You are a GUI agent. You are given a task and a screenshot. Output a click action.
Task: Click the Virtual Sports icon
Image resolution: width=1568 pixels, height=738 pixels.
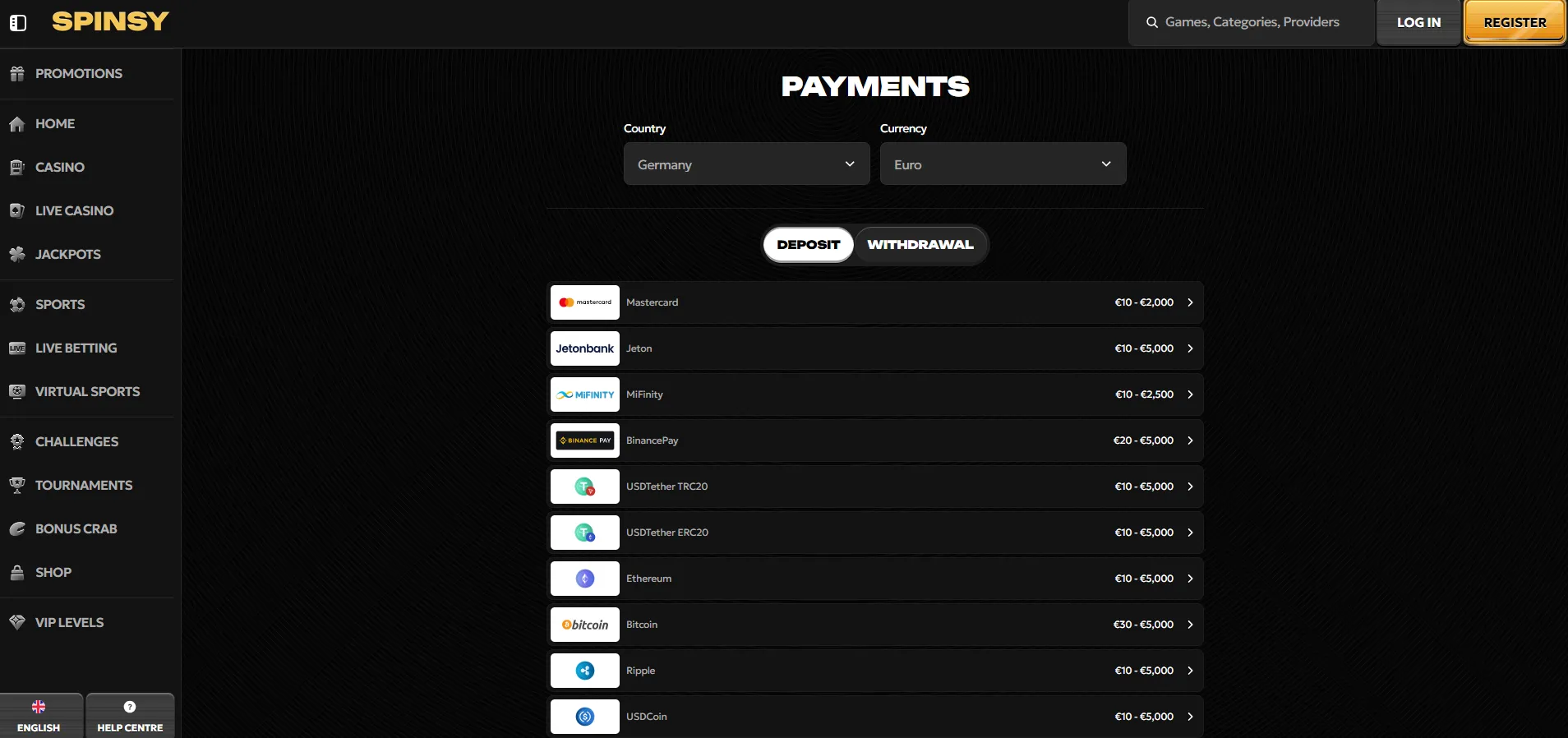pyautogui.click(x=17, y=392)
